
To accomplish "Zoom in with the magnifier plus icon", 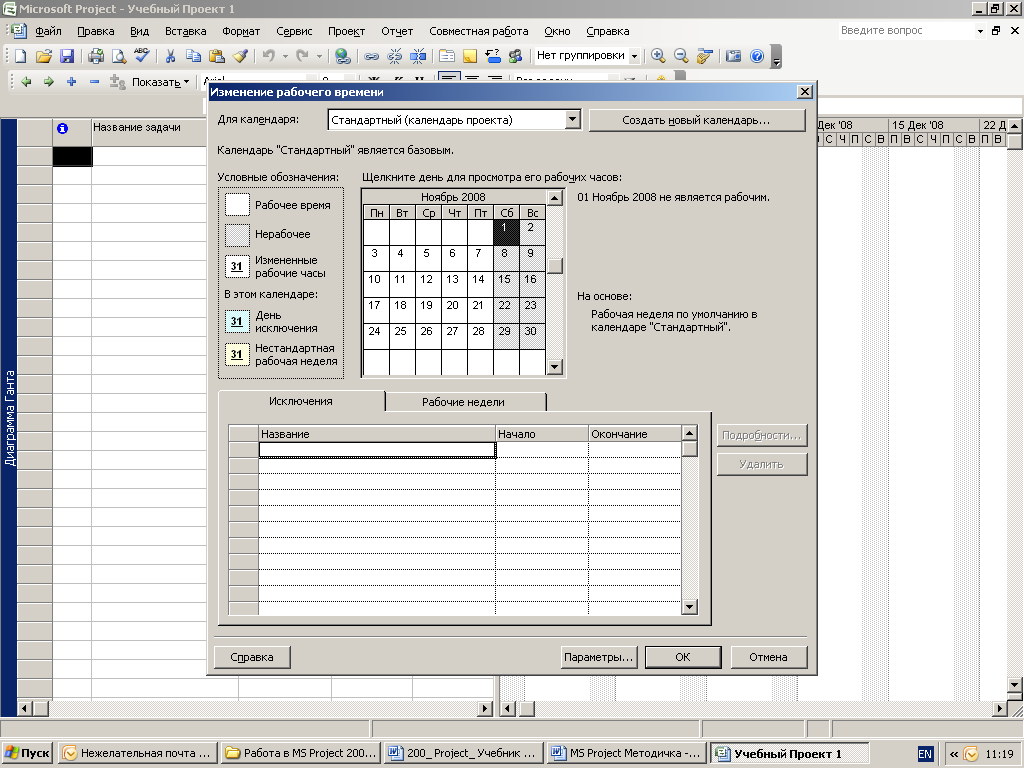I will (x=658, y=56).
